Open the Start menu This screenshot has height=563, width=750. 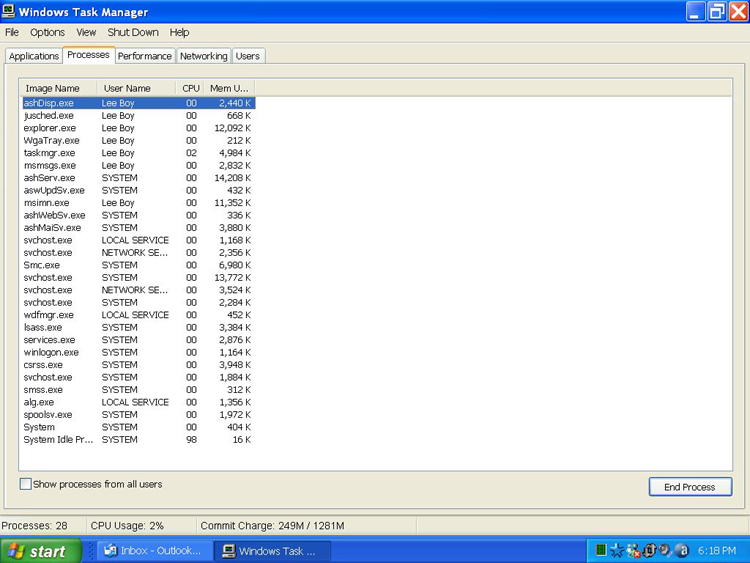[x=41, y=551]
